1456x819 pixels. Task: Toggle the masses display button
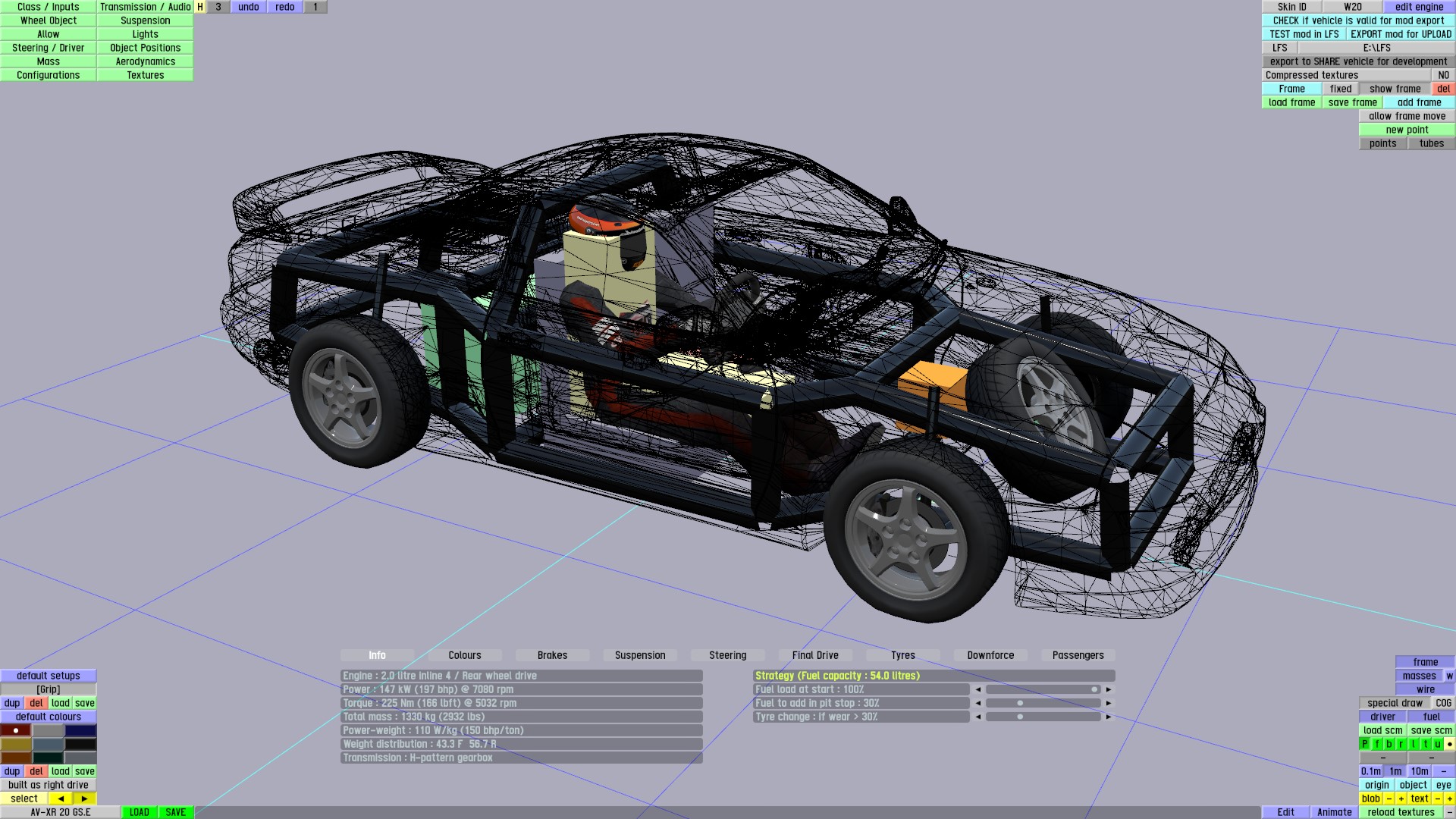coord(1419,676)
